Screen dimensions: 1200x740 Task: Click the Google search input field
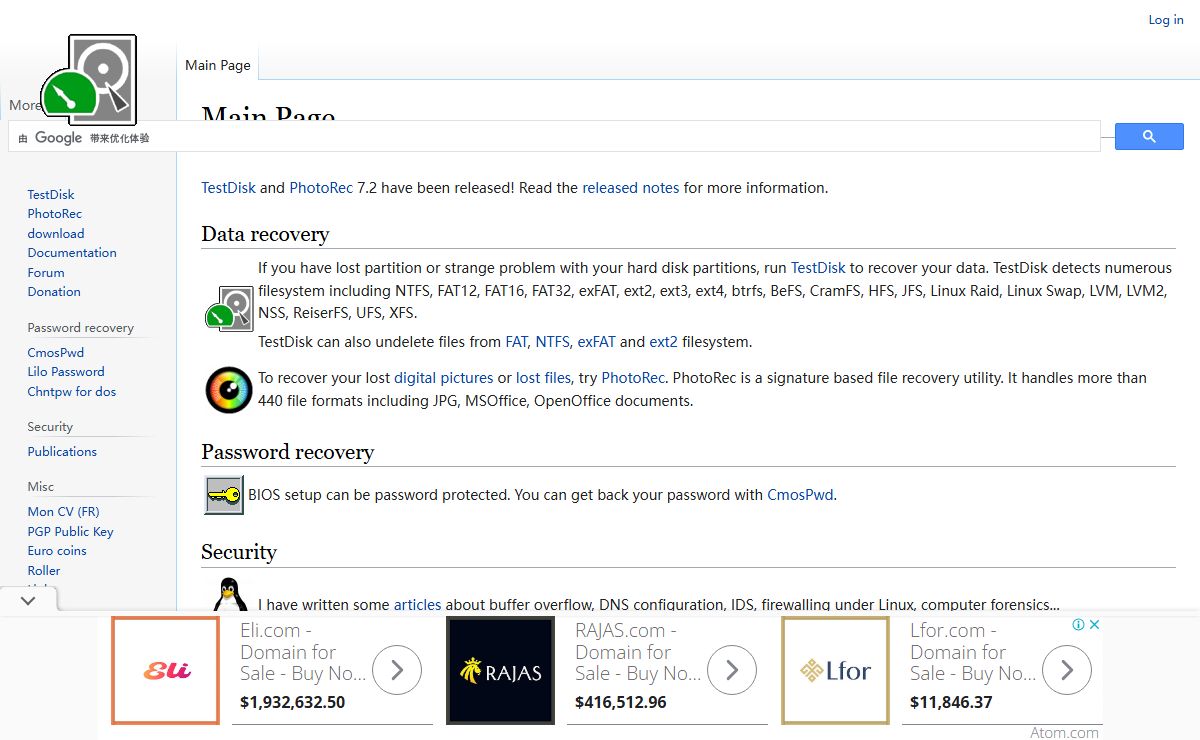pyautogui.click(x=555, y=137)
